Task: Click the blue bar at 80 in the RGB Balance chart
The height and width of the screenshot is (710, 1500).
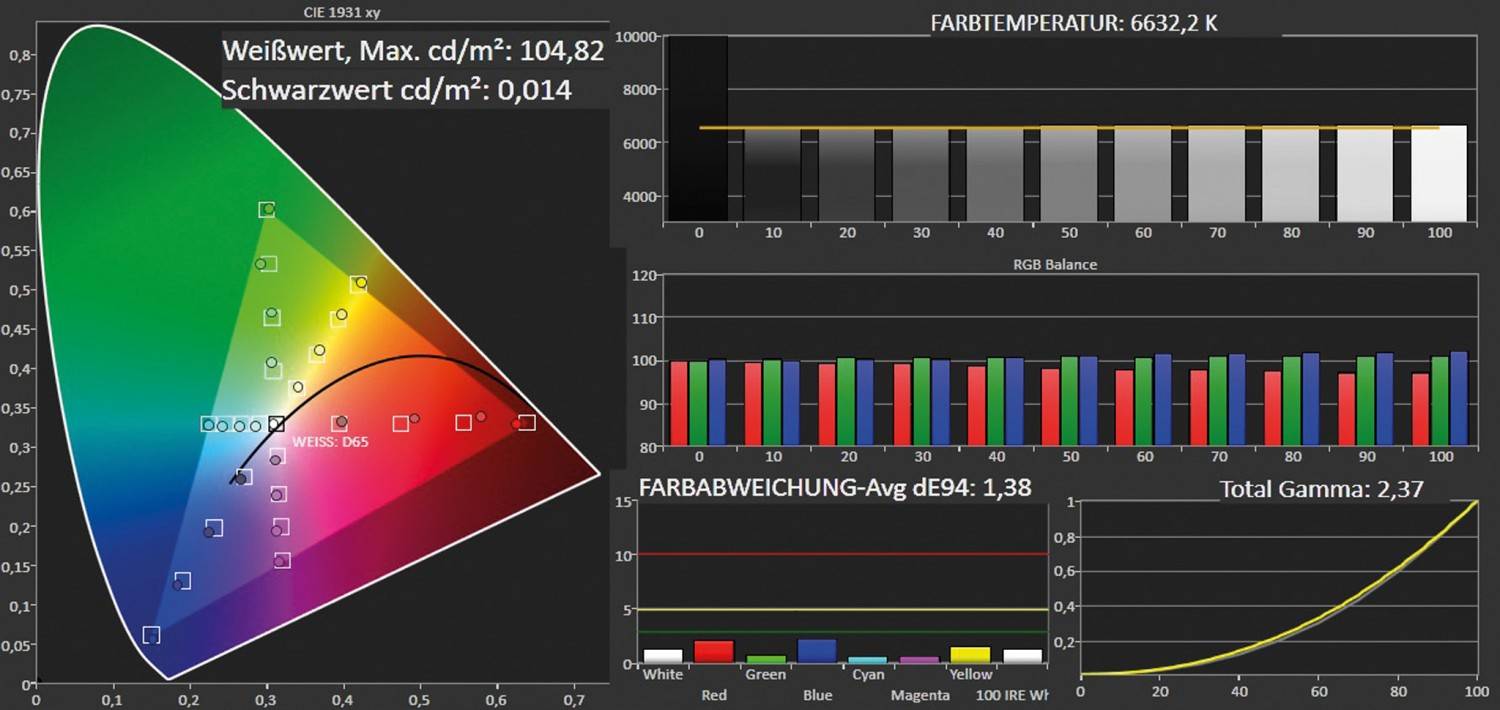Action: click(1311, 399)
